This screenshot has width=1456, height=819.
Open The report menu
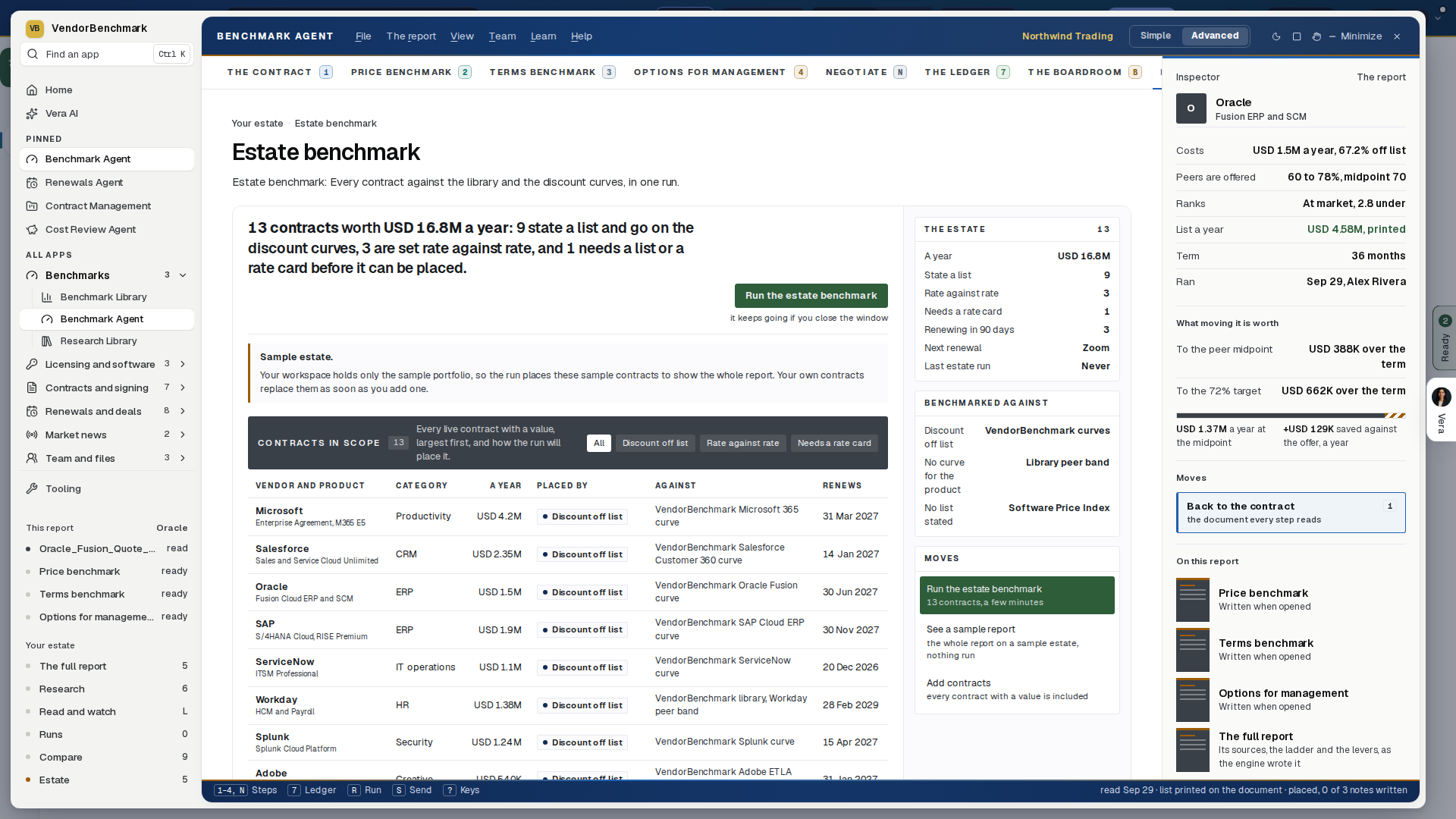pyautogui.click(x=411, y=36)
